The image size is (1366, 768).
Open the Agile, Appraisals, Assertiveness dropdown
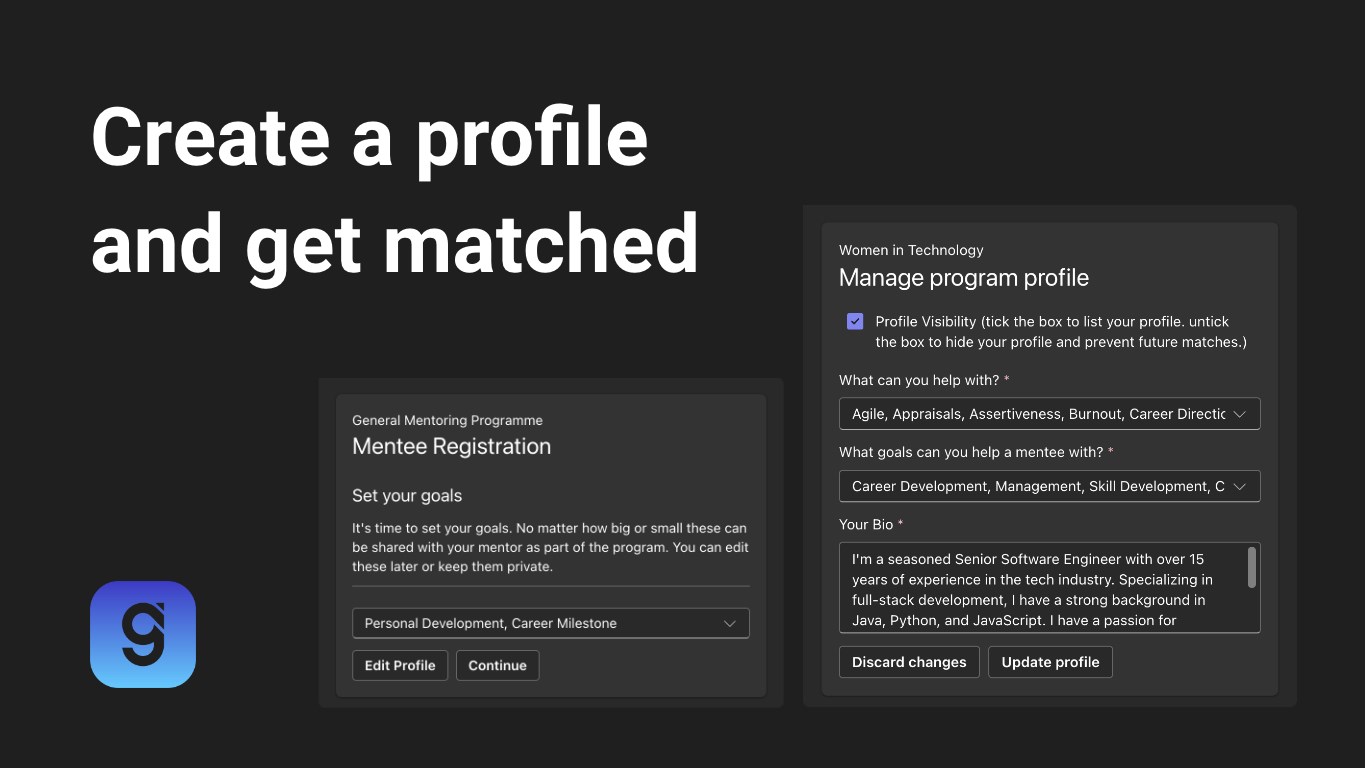pos(1049,414)
